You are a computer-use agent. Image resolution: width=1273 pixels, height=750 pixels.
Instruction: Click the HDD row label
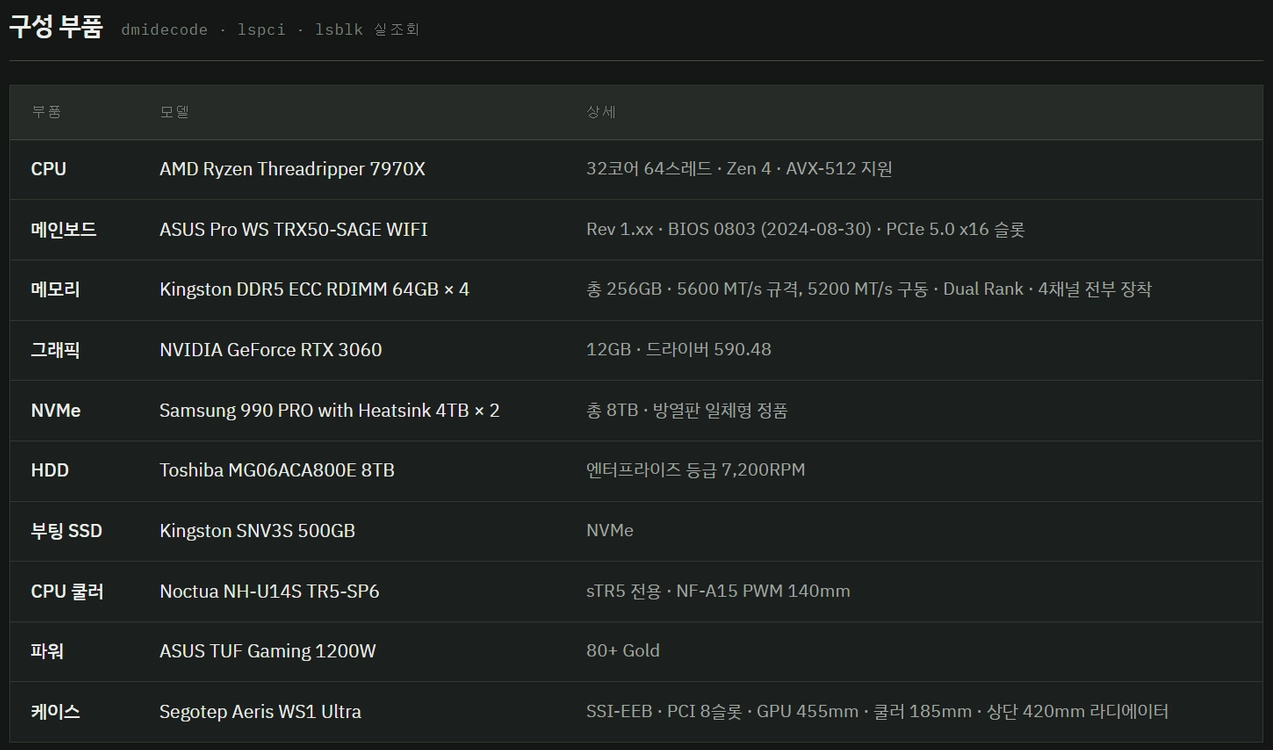click(x=50, y=470)
